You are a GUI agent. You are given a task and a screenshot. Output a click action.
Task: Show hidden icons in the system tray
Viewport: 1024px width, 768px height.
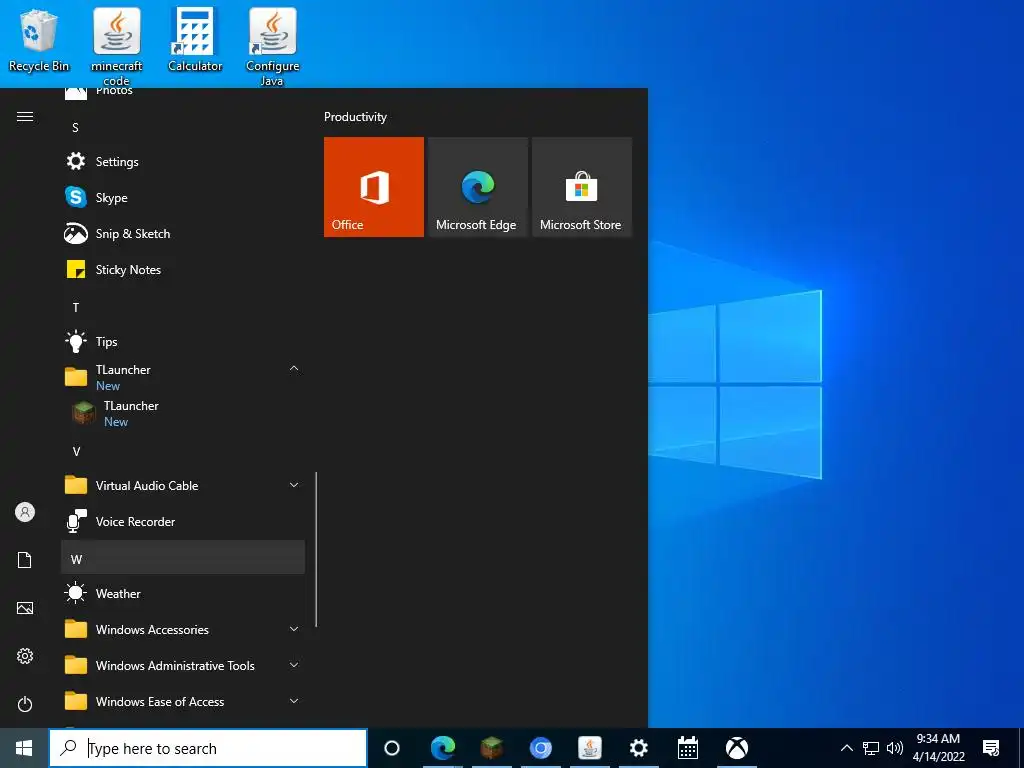tap(846, 748)
